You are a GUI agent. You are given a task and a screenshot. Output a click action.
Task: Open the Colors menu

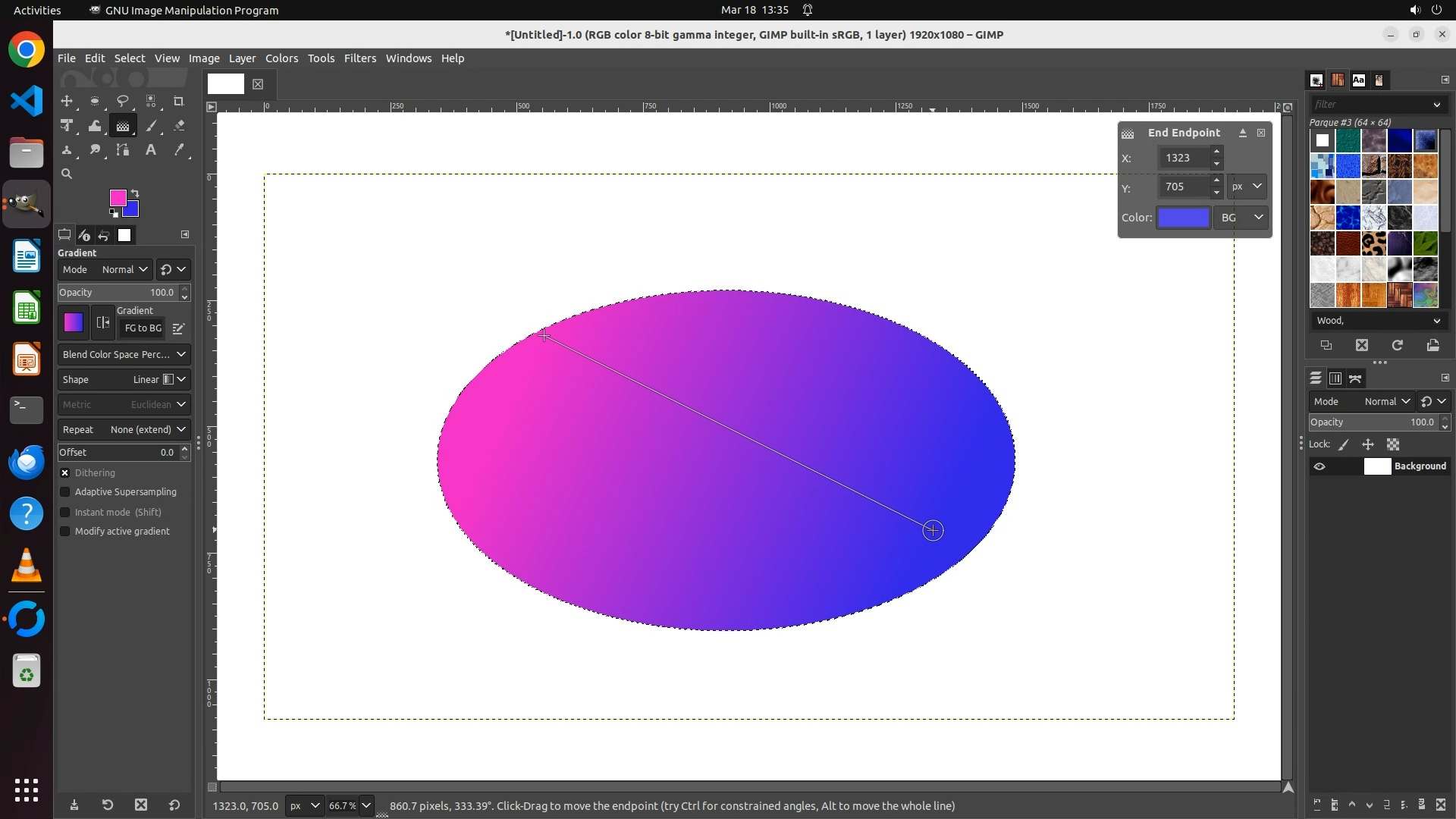(281, 58)
